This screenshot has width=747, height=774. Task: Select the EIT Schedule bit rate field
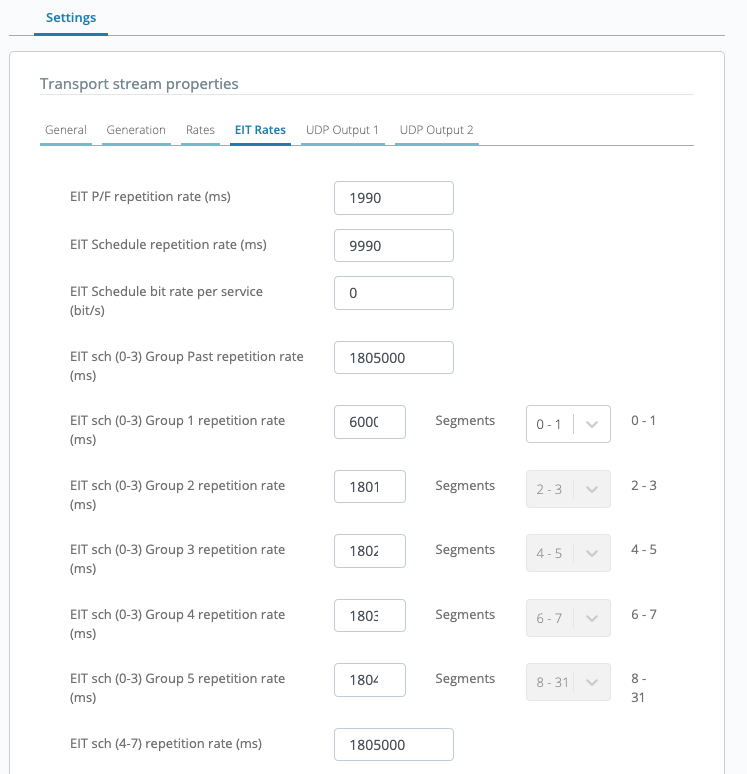[x=393, y=293]
